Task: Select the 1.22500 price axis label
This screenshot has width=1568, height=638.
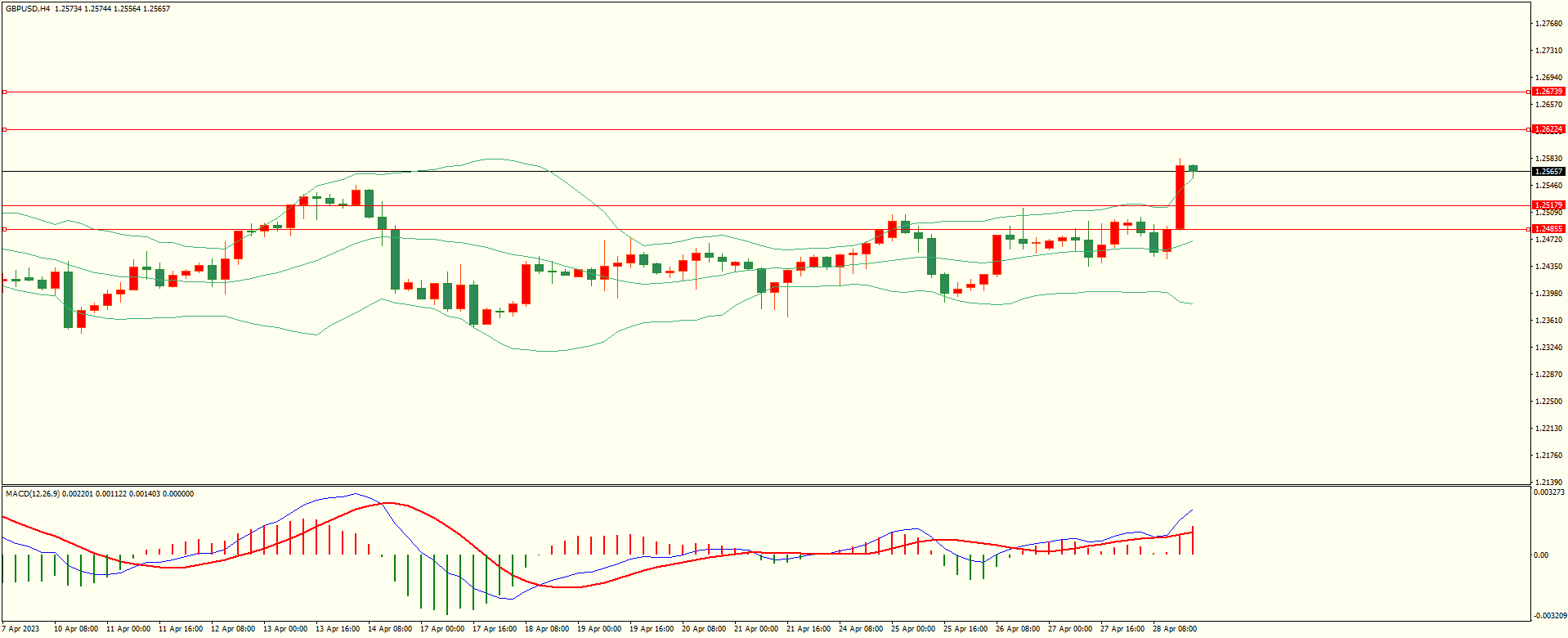Action: pyautogui.click(x=1549, y=402)
